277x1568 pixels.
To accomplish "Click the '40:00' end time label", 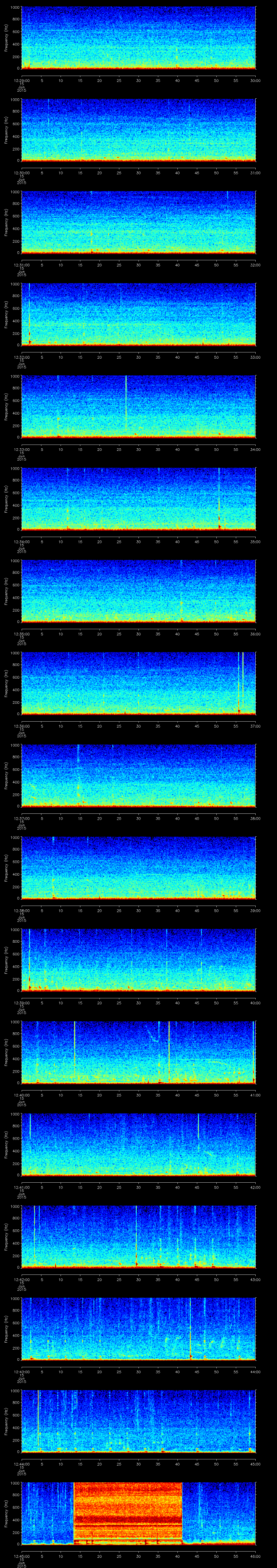I will click(255, 1003).
